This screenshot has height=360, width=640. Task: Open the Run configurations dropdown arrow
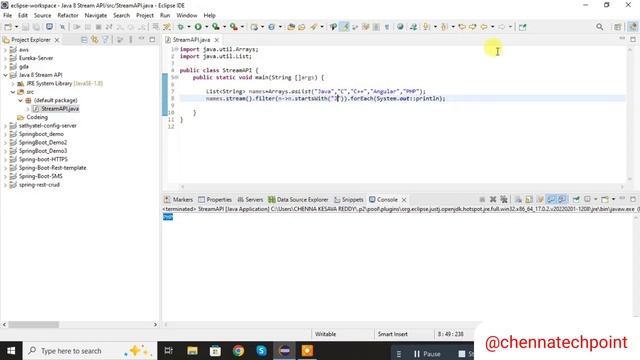point(207,27)
